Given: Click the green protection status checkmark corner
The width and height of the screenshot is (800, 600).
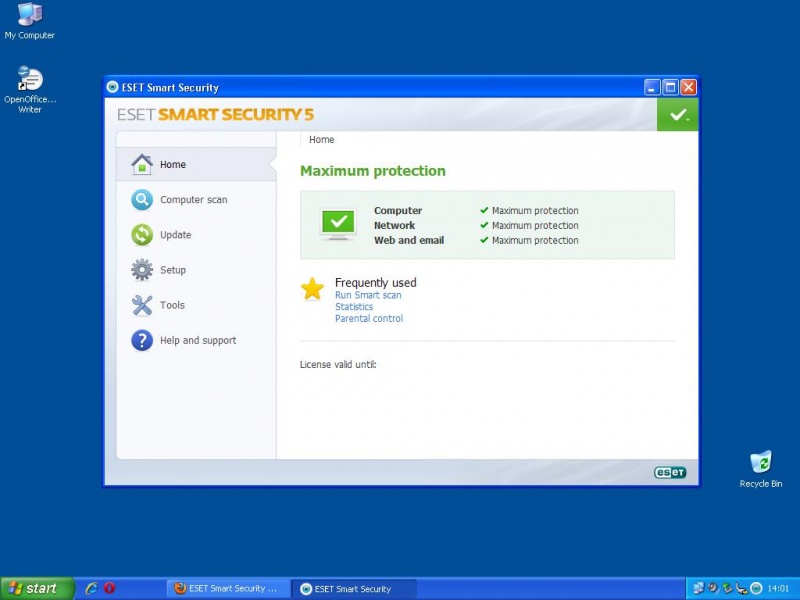Looking at the screenshot, I should 678,114.
